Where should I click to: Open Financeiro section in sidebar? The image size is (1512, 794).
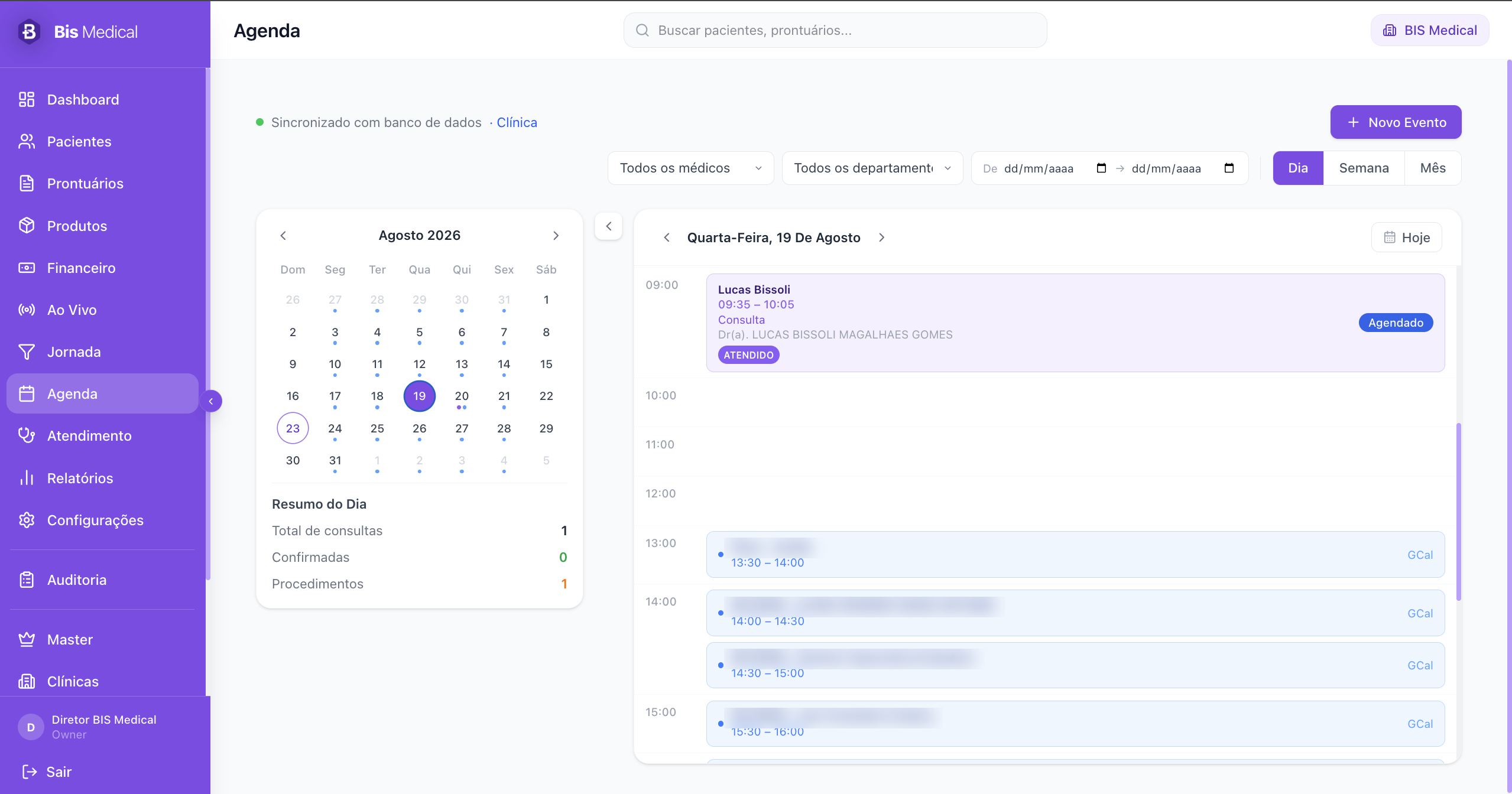point(102,268)
